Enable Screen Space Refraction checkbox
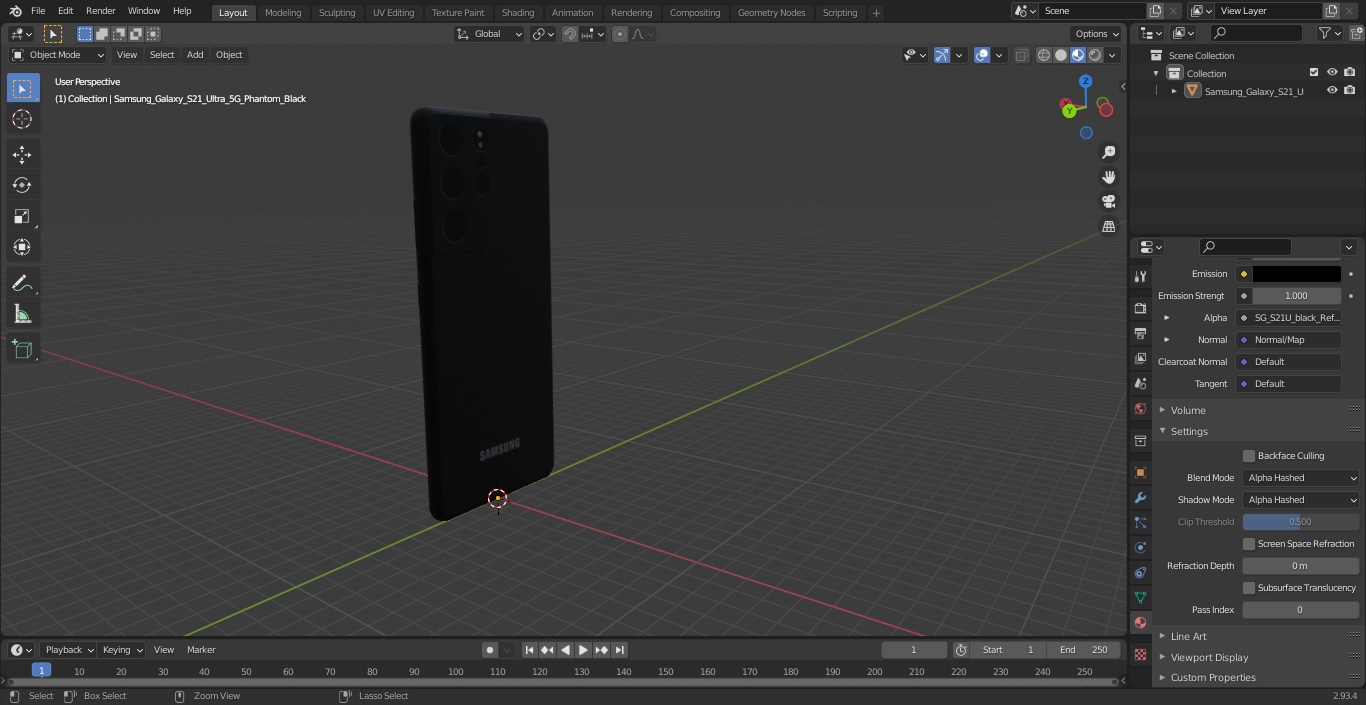This screenshot has height=705, width=1366. click(x=1249, y=544)
